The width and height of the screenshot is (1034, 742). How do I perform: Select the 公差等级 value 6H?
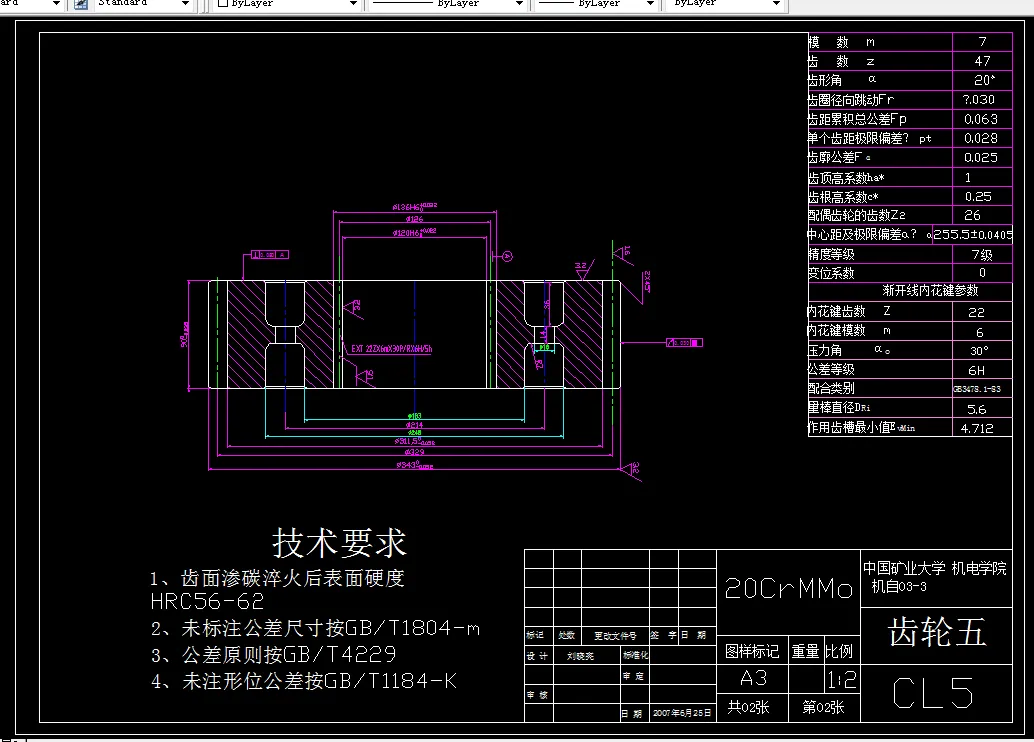click(x=977, y=371)
